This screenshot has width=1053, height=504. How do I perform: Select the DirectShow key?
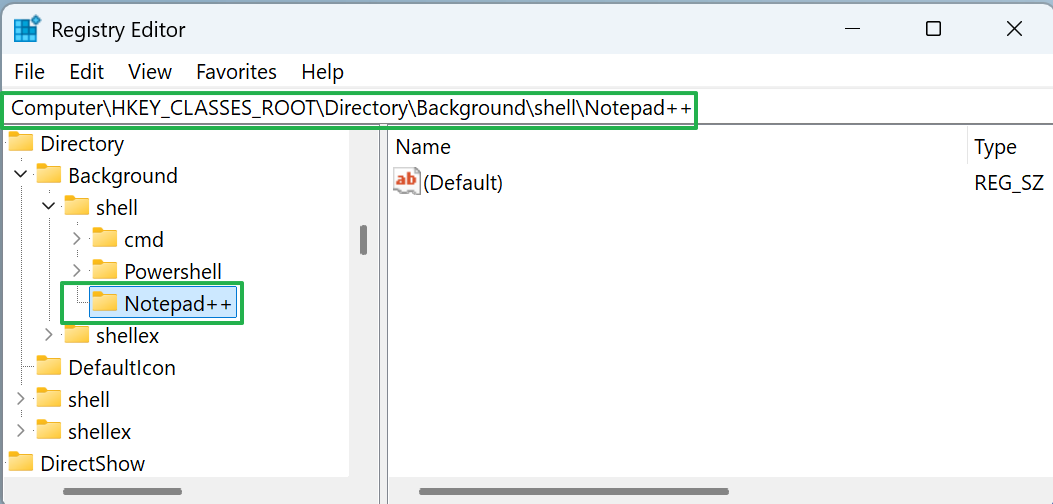[x=93, y=464]
